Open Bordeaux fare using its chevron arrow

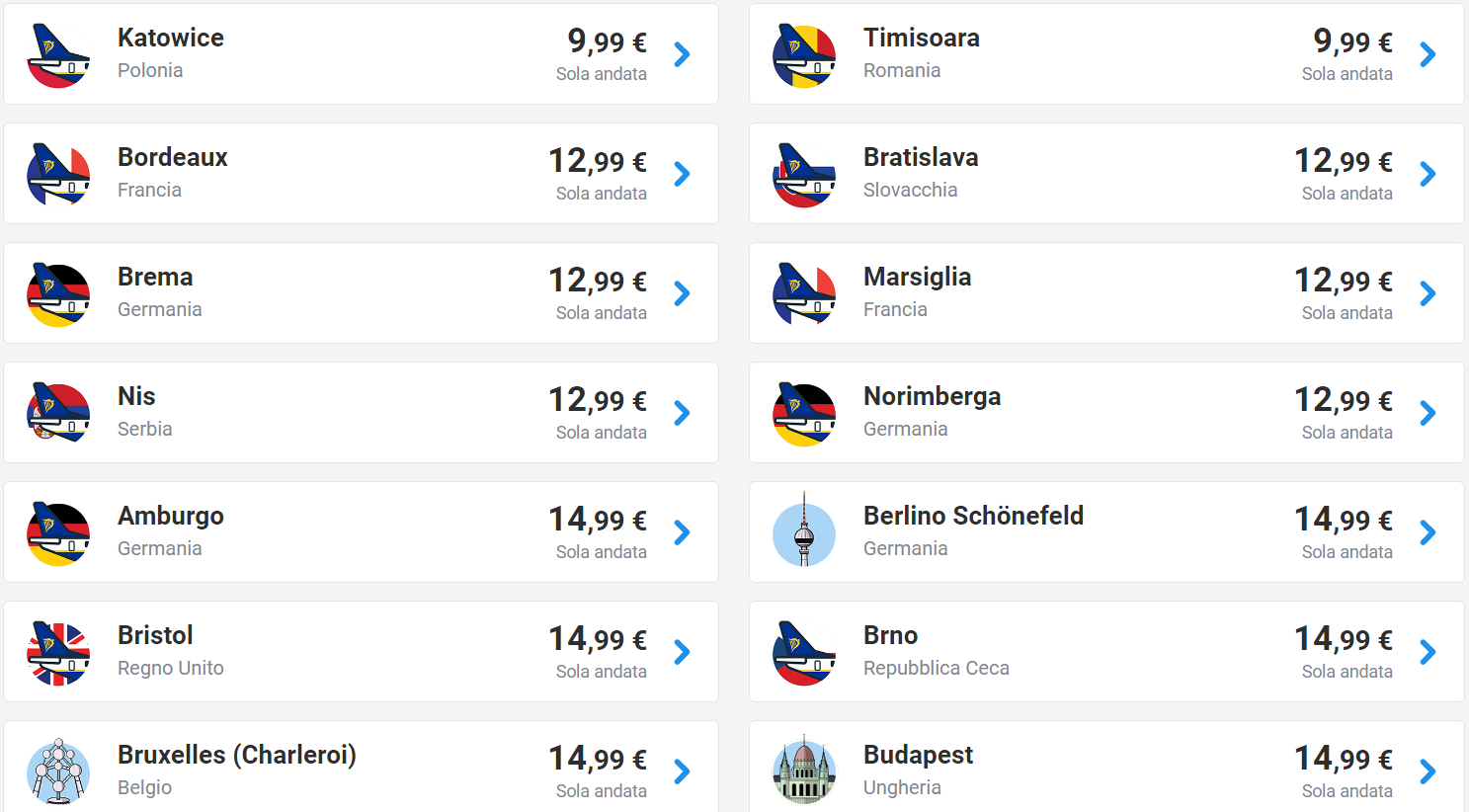coord(682,174)
